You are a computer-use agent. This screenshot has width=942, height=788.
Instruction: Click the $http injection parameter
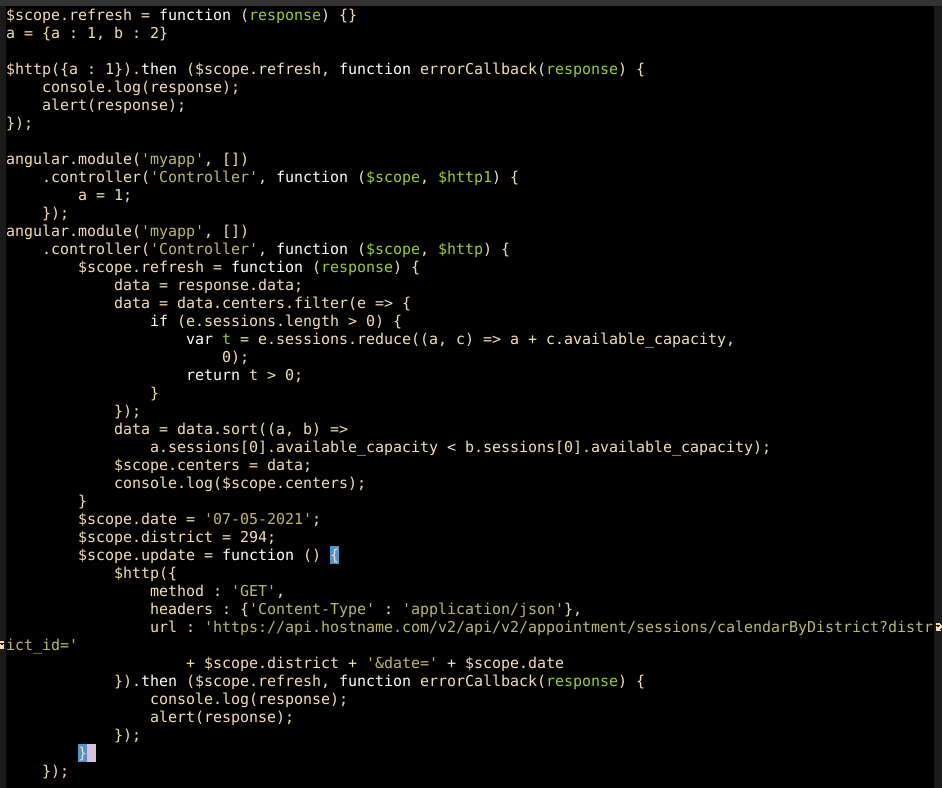[x=457, y=249]
